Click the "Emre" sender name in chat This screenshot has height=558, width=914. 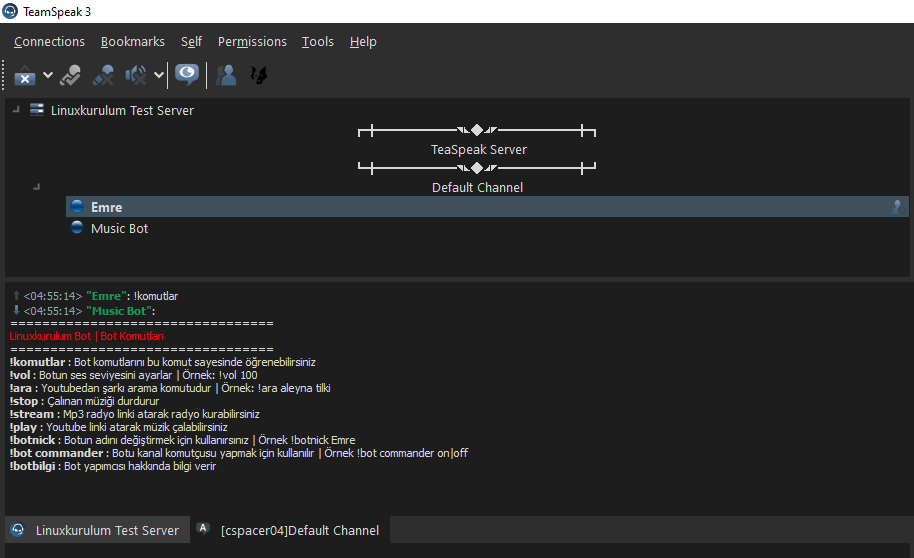(x=106, y=296)
